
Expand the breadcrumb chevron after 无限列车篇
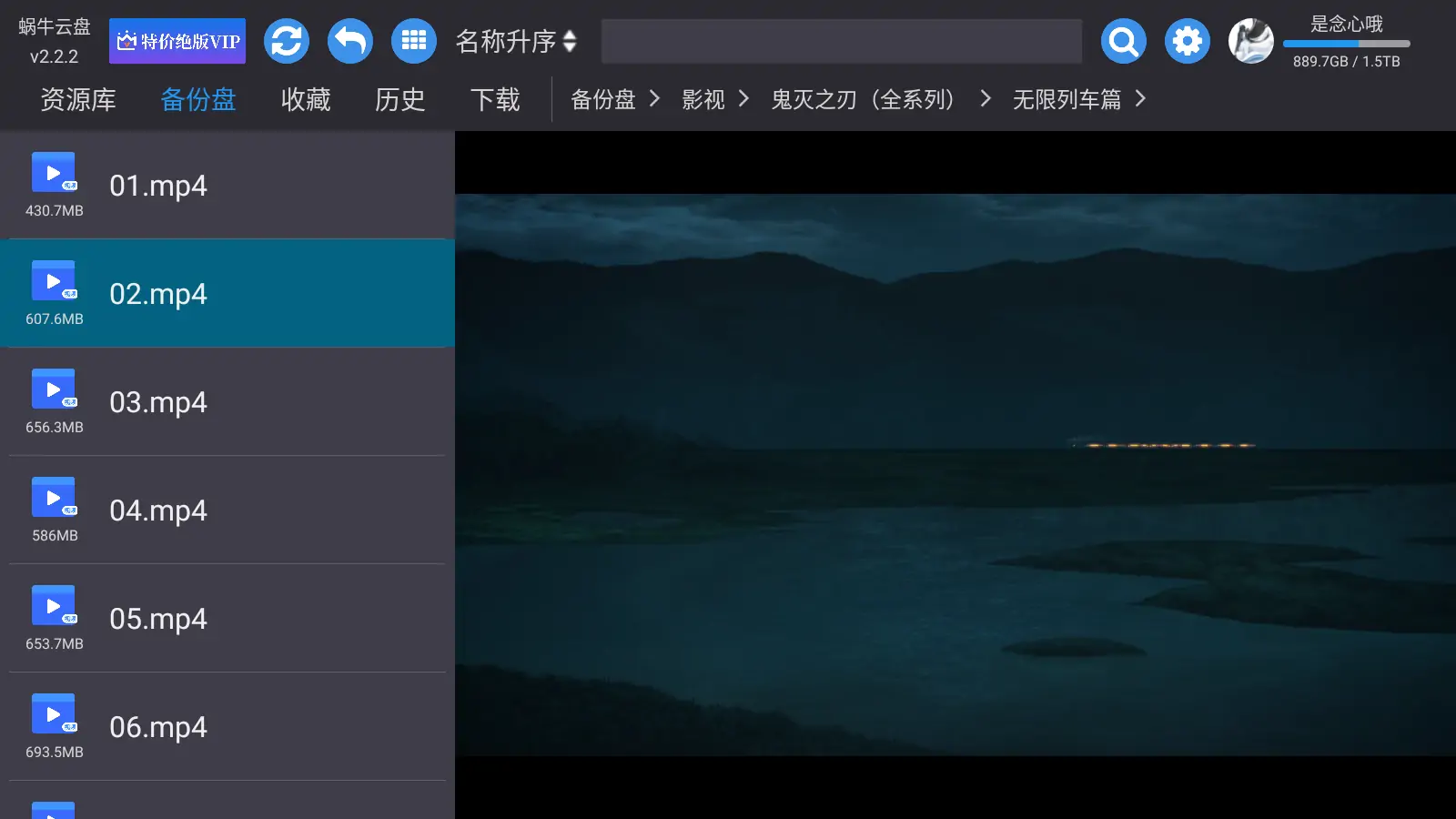click(1140, 99)
